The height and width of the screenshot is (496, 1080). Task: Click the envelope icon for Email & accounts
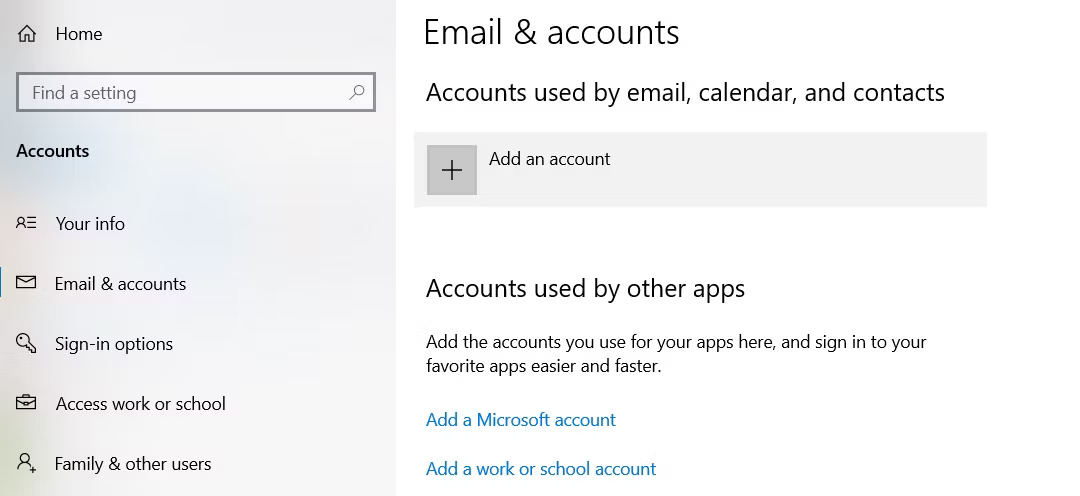(27, 283)
